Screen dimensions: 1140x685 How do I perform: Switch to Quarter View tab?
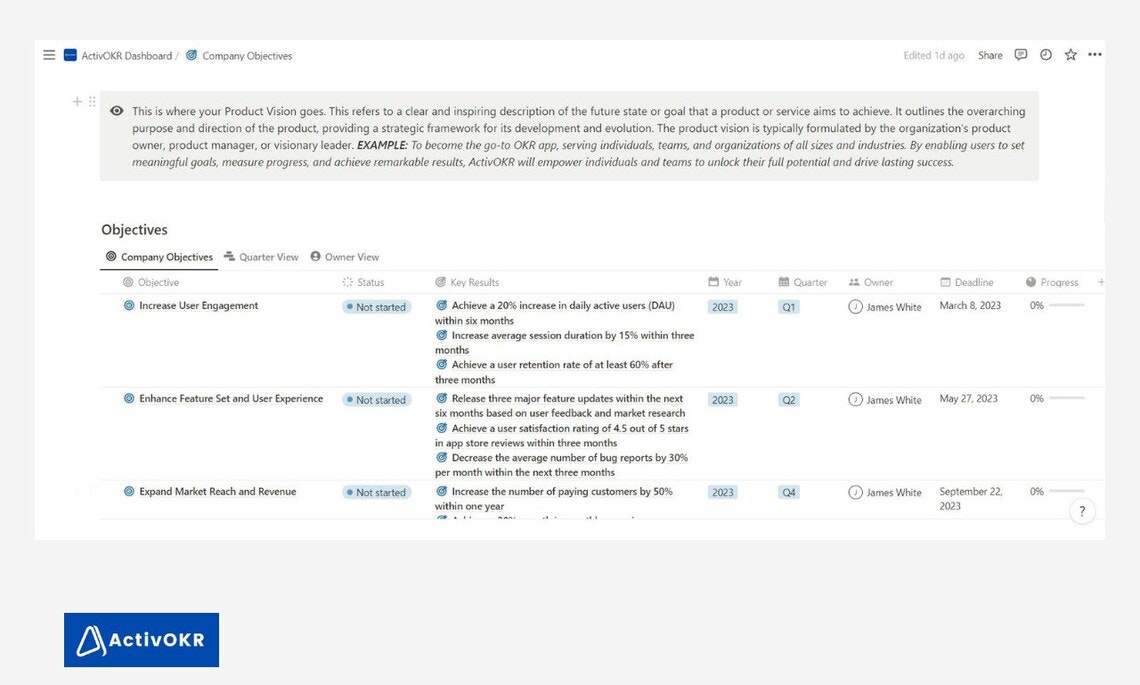coord(261,257)
